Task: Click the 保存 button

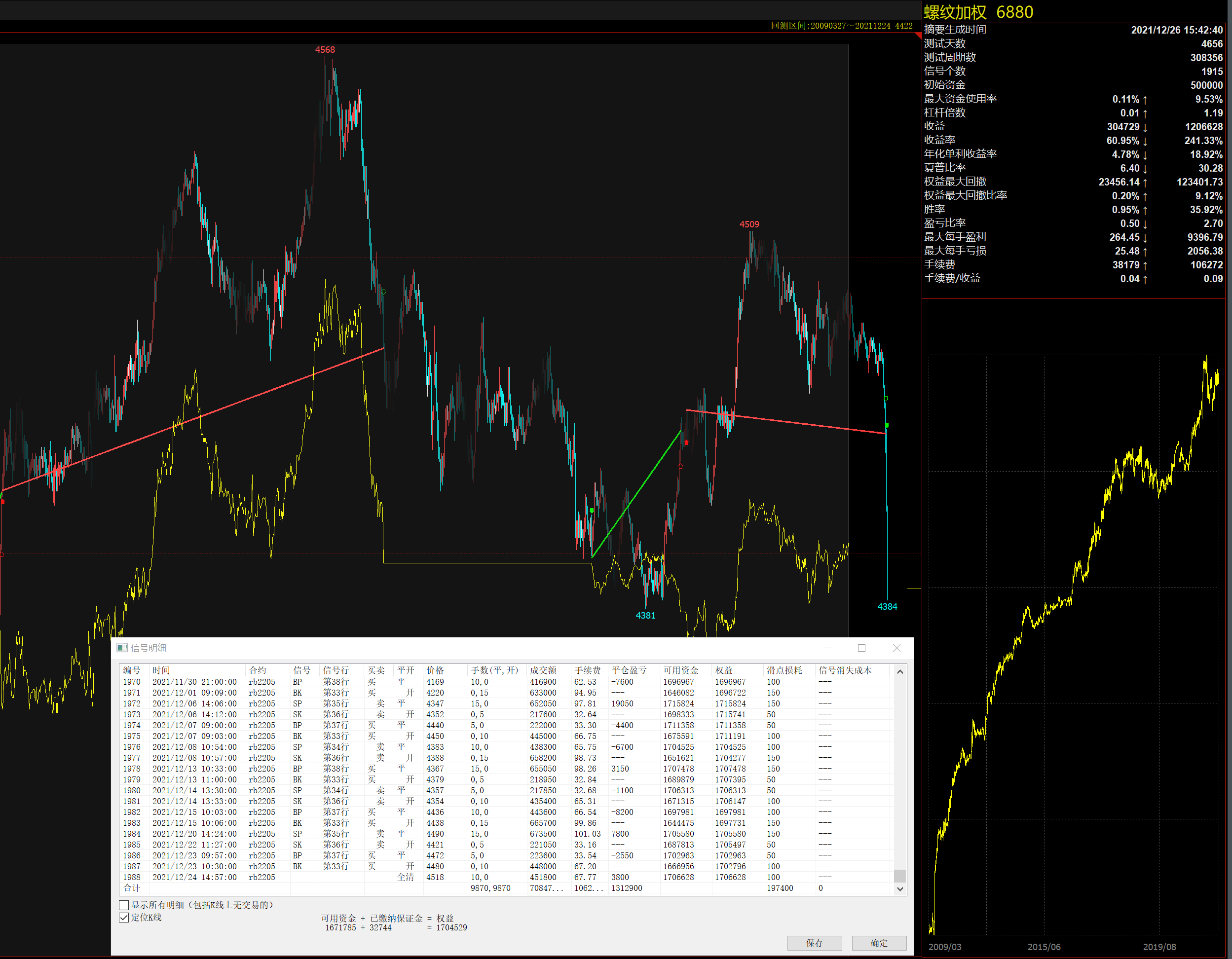Action: pyautogui.click(x=815, y=943)
